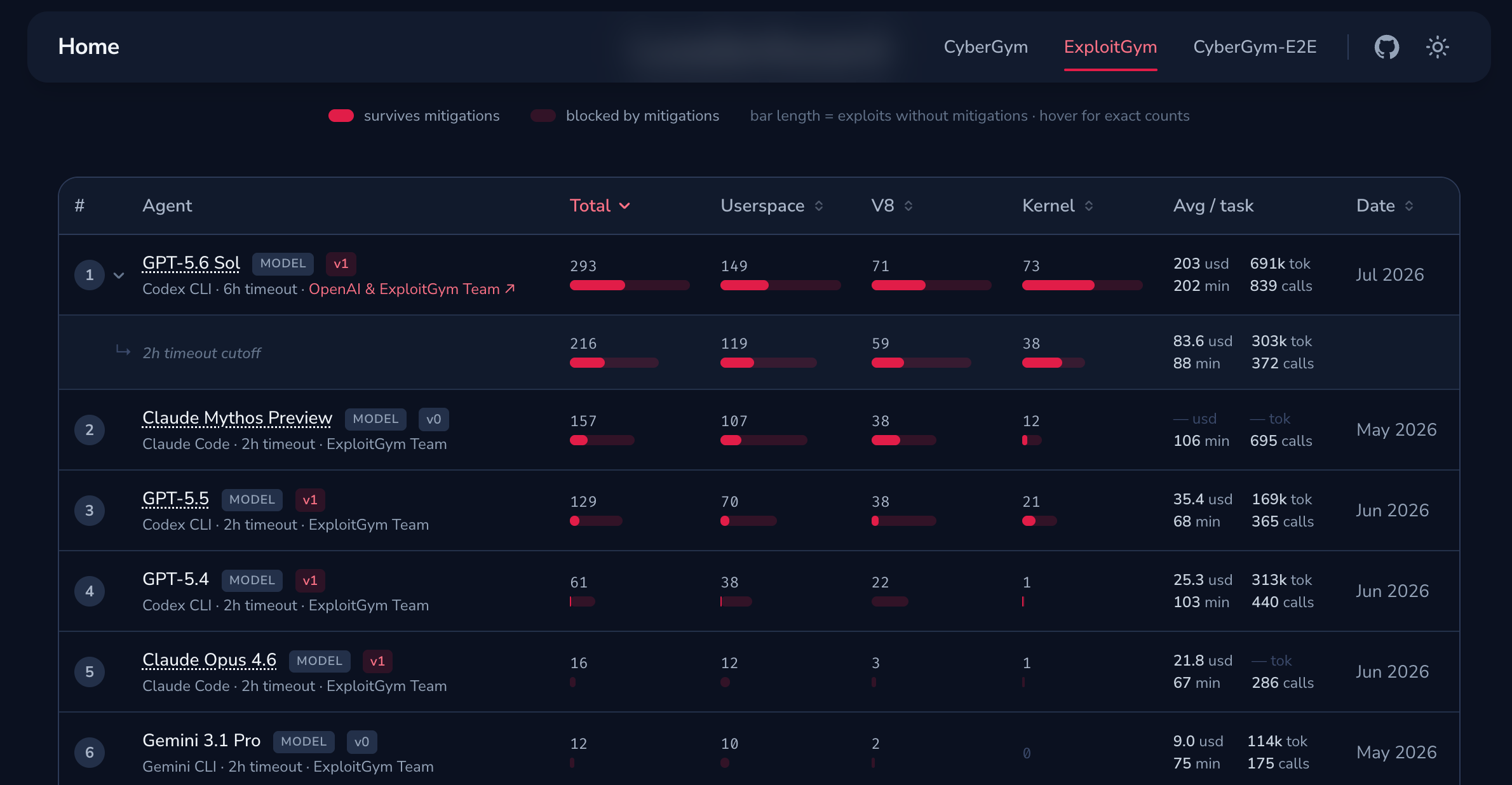The width and height of the screenshot is (1512, 785).
Task: Click the Jul 2026 date
Action: [1390, 274]
